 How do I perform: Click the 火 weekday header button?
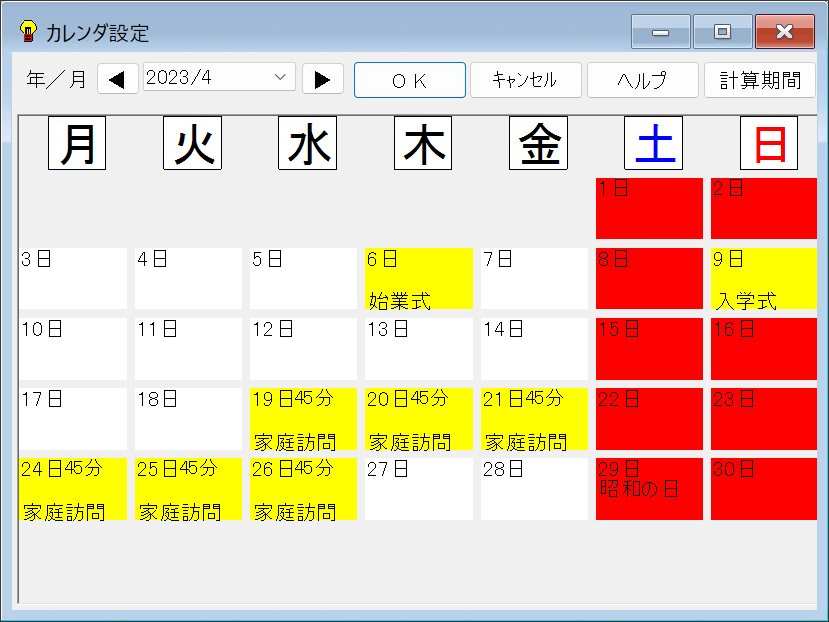[x=192, y=143]
